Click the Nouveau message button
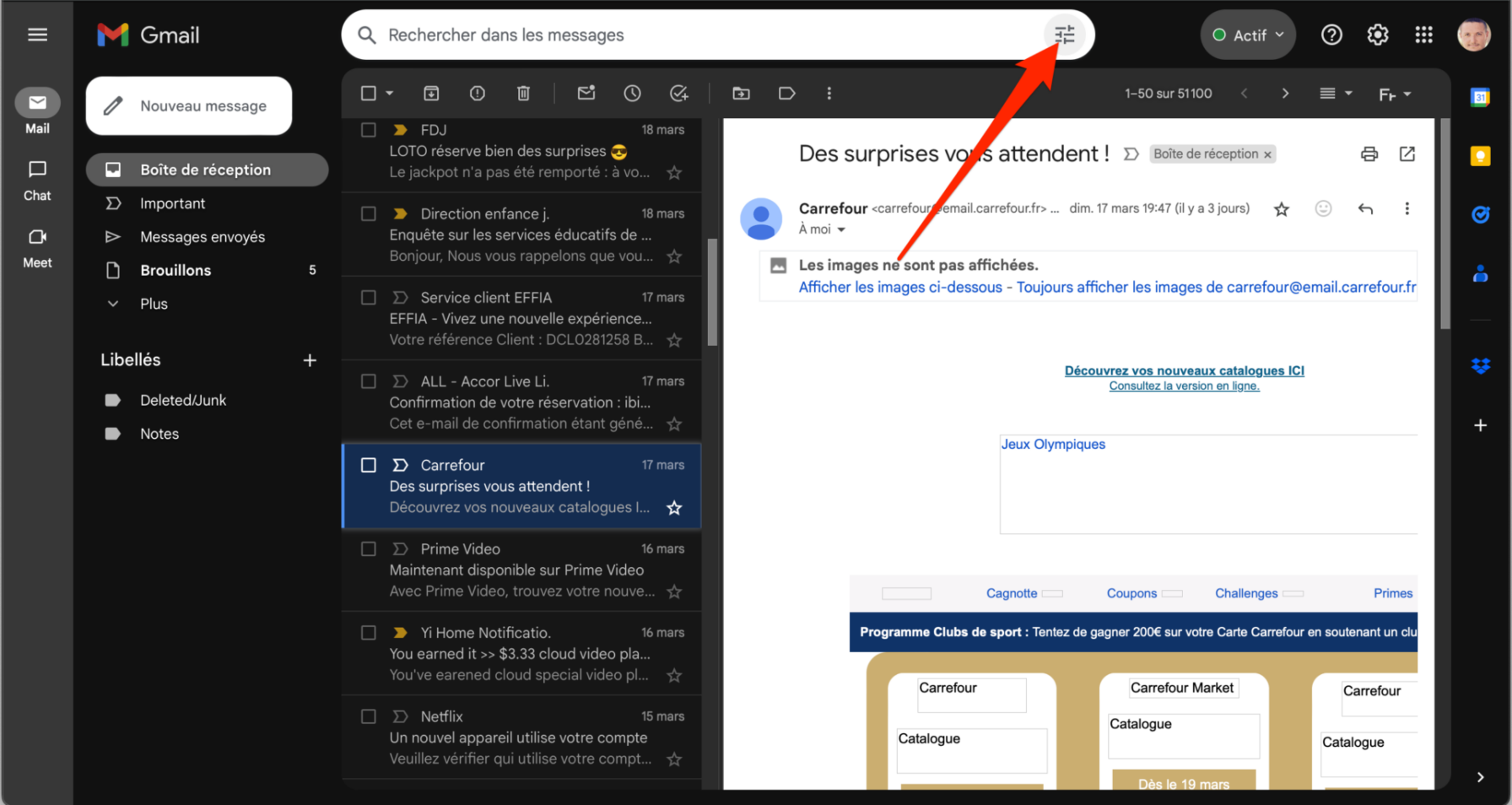 [189, 106]
